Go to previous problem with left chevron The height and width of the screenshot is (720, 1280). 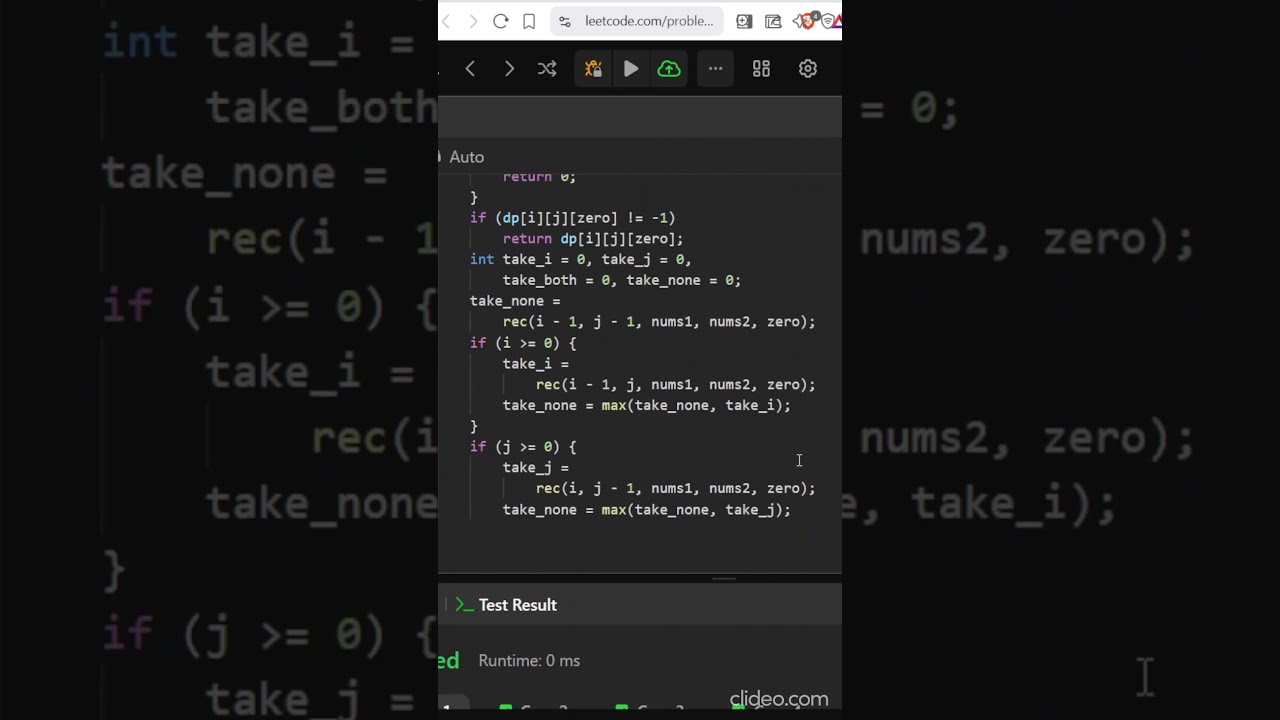[470, 68]
